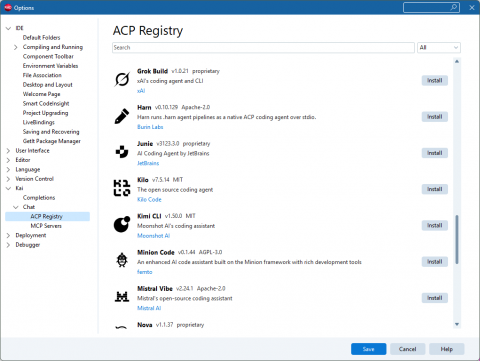Open Project Upgrading options
The height and width of the screenshot is (361, 480).
tap(45, 113)
